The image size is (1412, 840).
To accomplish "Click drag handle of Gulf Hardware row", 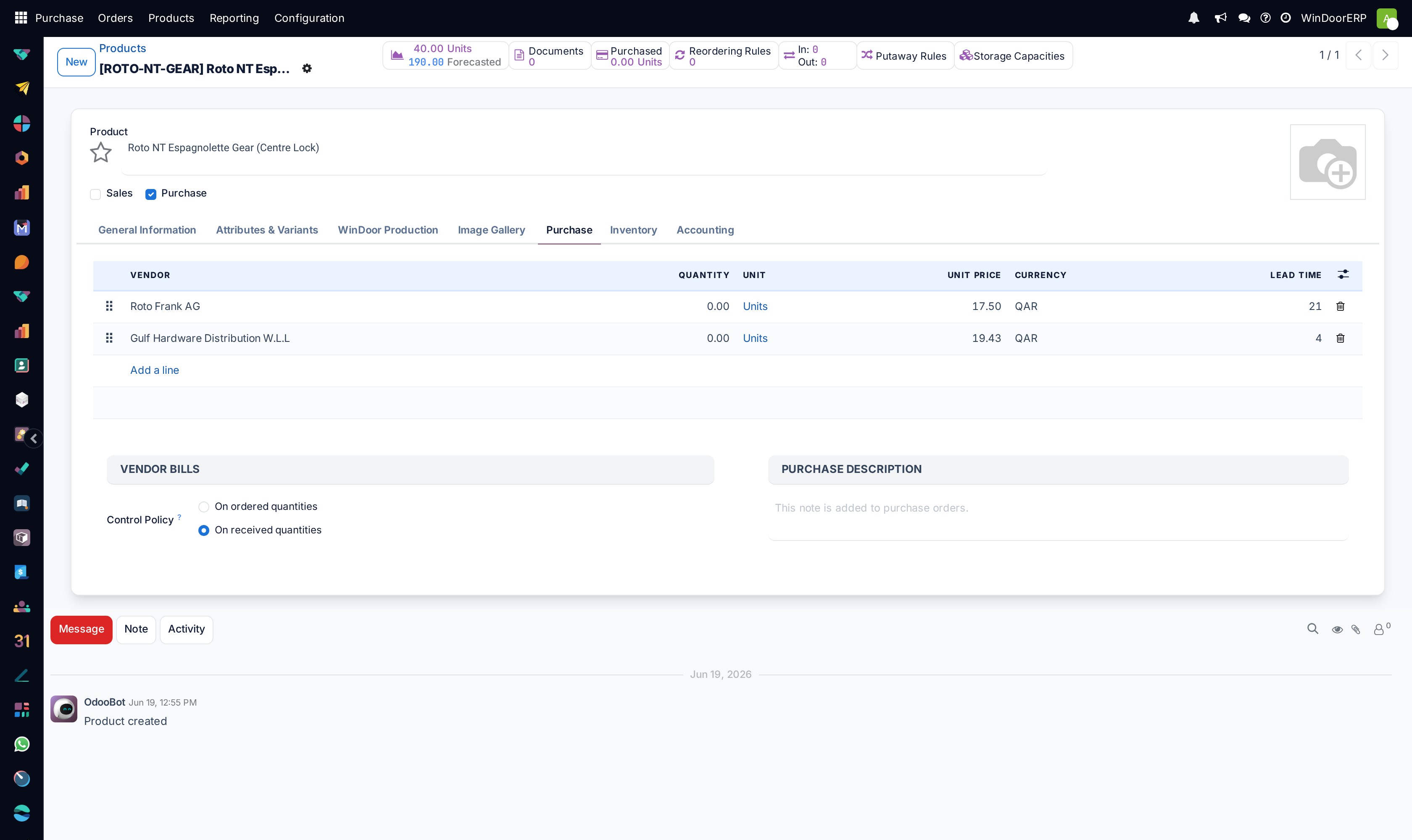I will [x=109, y=338].
